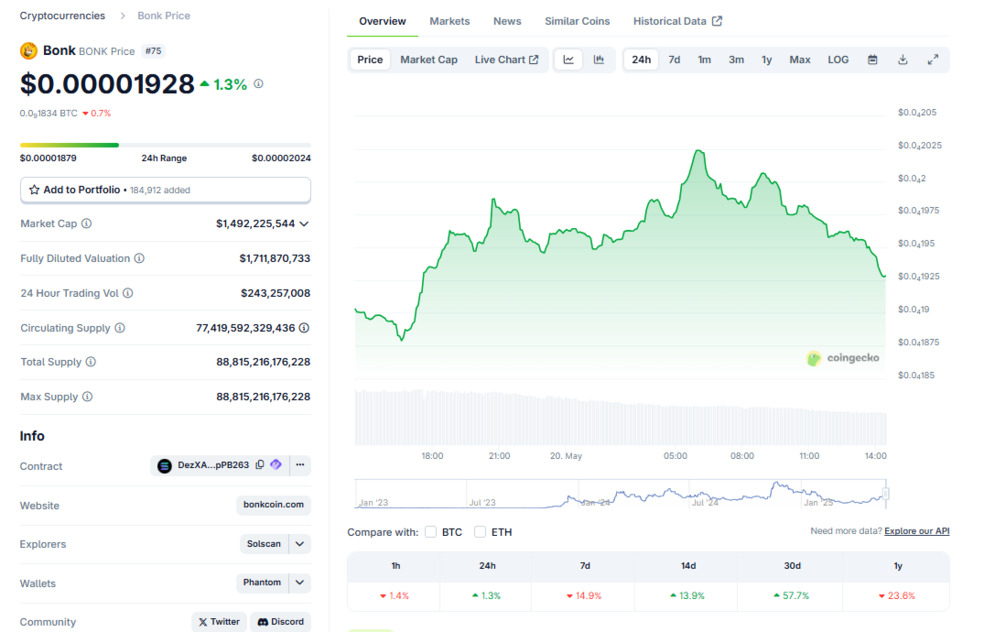
Task: Expand the Wallets dropdown arrow
Action: [300, 582]
